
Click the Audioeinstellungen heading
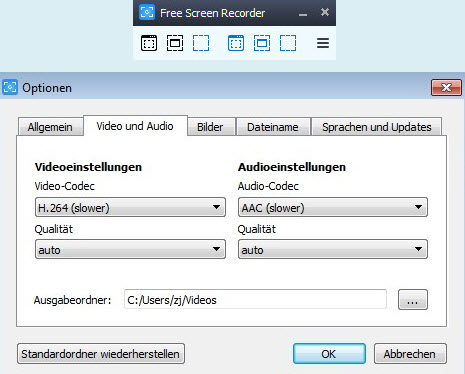coord(292,167)
